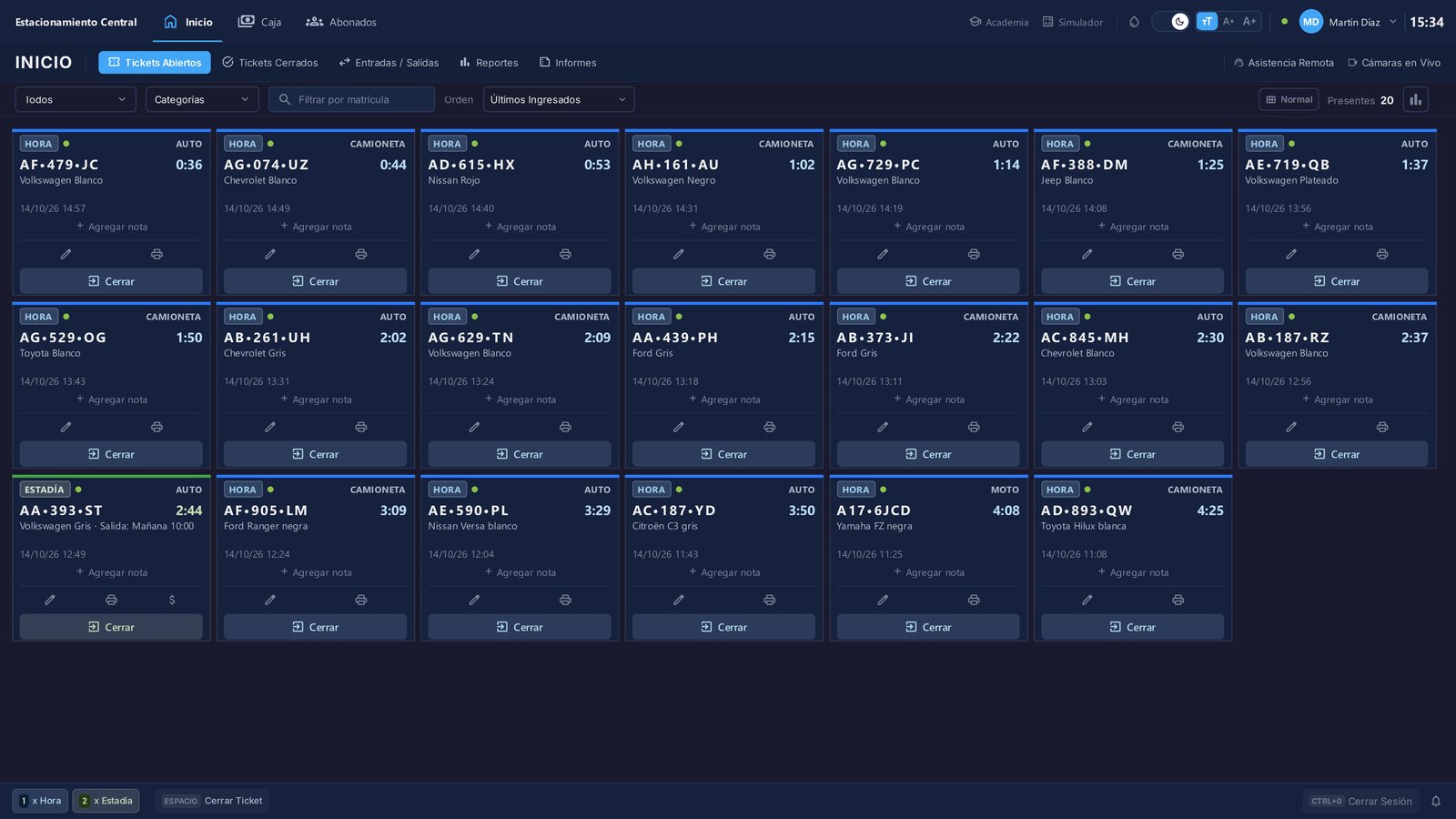Viewport: 1456px width, 819px height.
Task: Click the MD user avatar
Action: pos(1310,22)
